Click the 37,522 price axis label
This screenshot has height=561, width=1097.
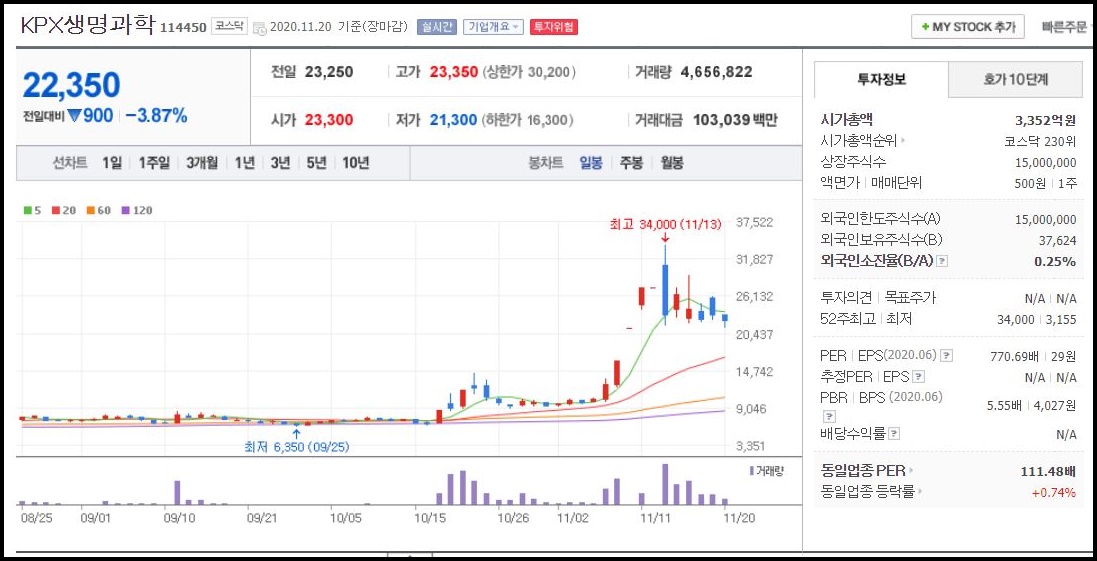click(753, 222)
